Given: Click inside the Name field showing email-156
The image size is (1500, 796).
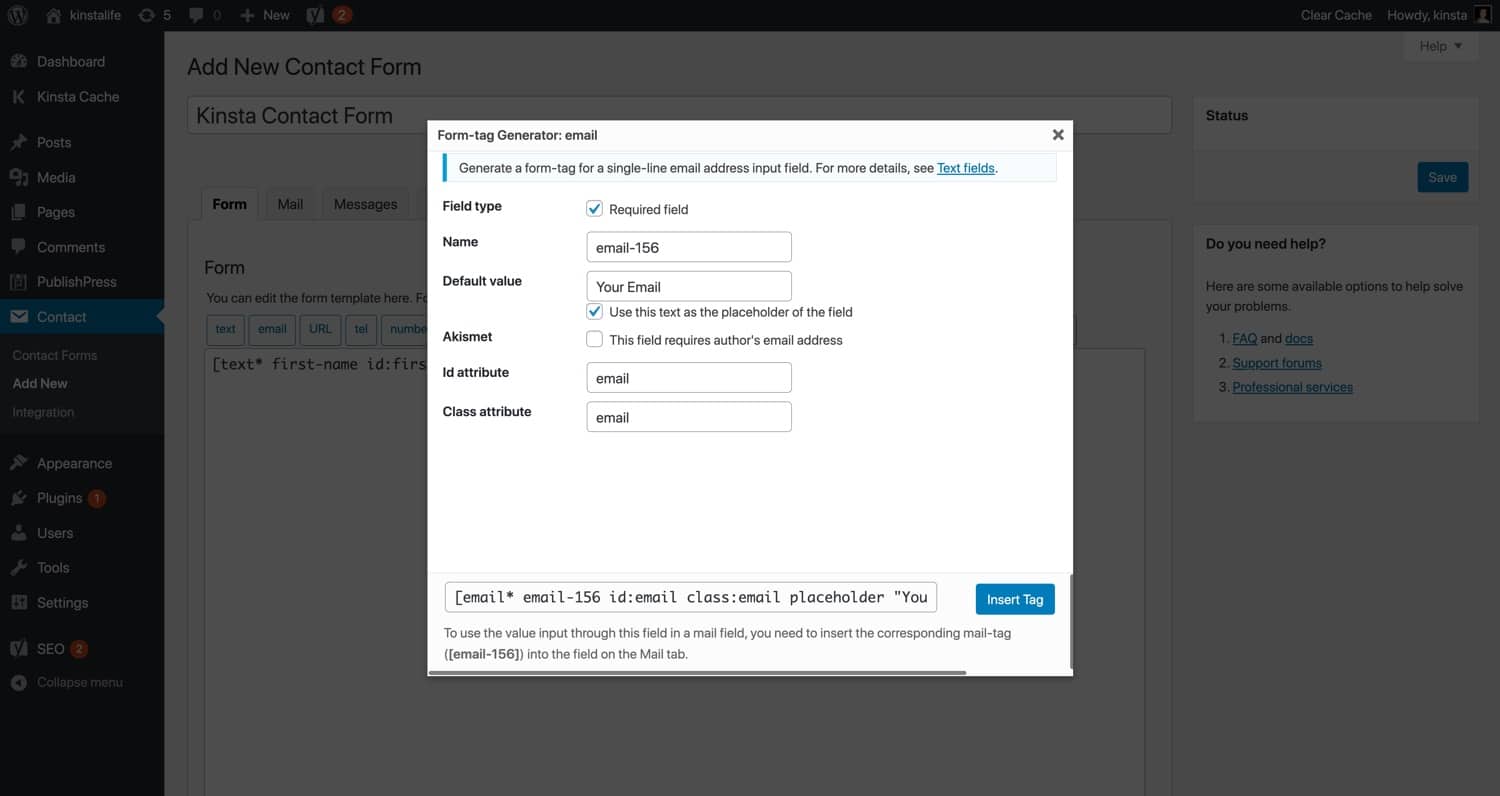Looking at the screenshot, I should coord(688,246).
